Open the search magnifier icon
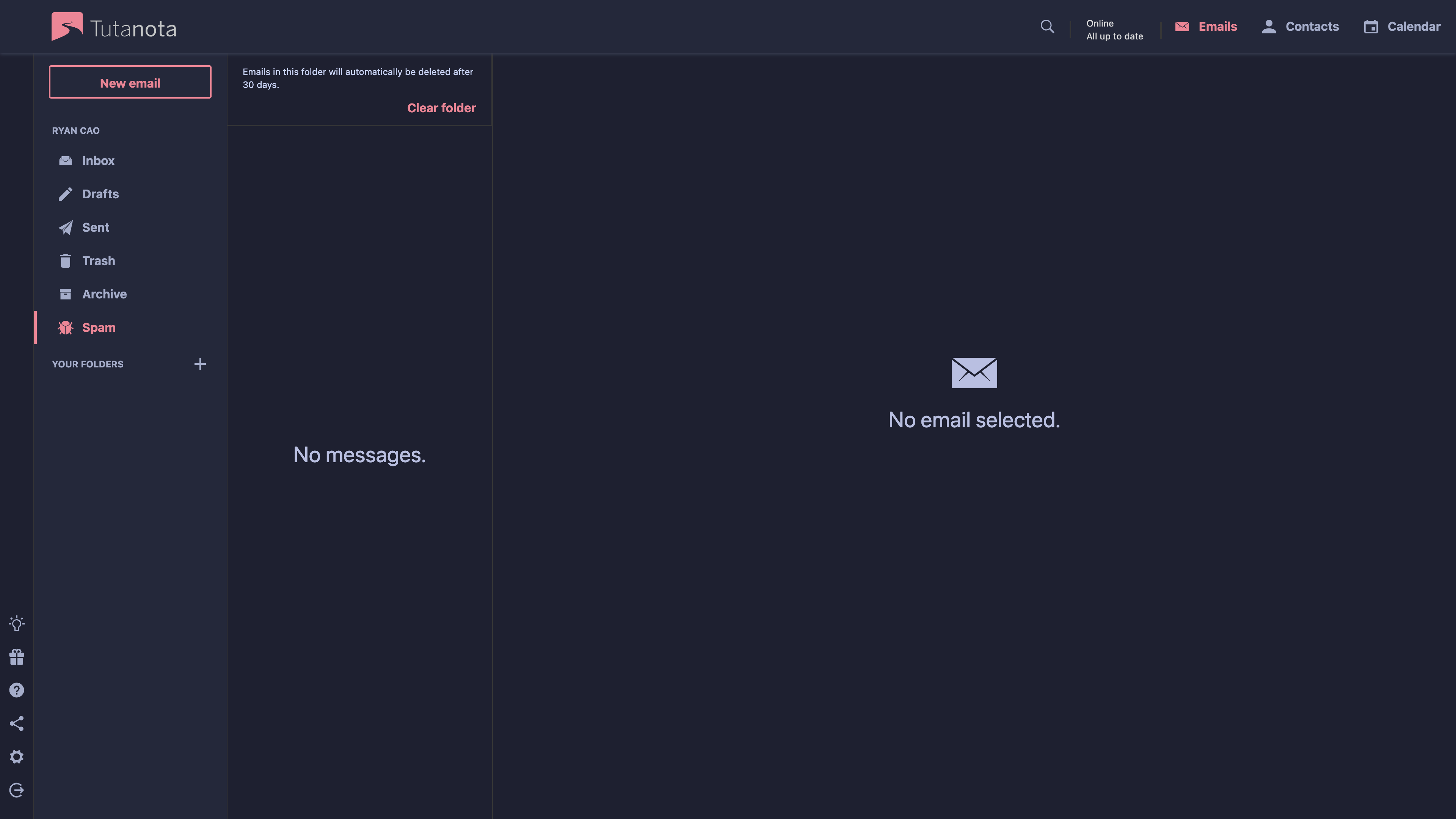Image resolution: width=1456 pixels, height=819 pixels. (1047, 27)
